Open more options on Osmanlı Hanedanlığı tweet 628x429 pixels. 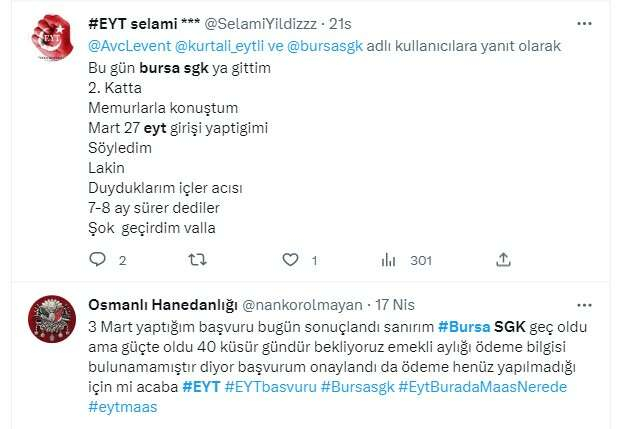584,306
